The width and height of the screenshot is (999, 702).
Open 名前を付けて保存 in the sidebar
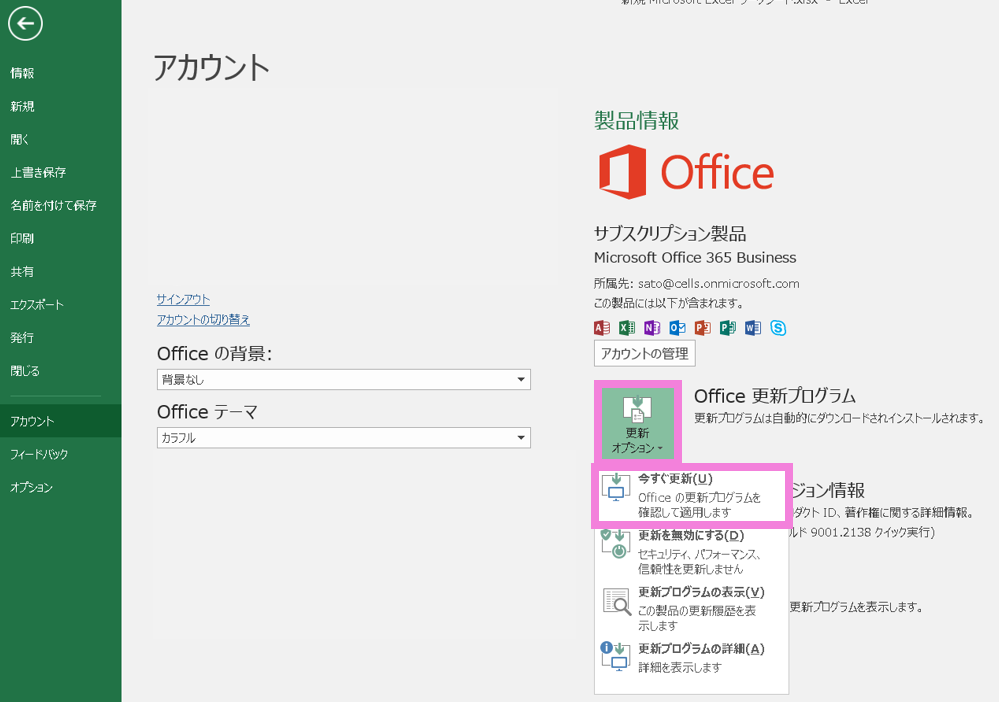54,205
